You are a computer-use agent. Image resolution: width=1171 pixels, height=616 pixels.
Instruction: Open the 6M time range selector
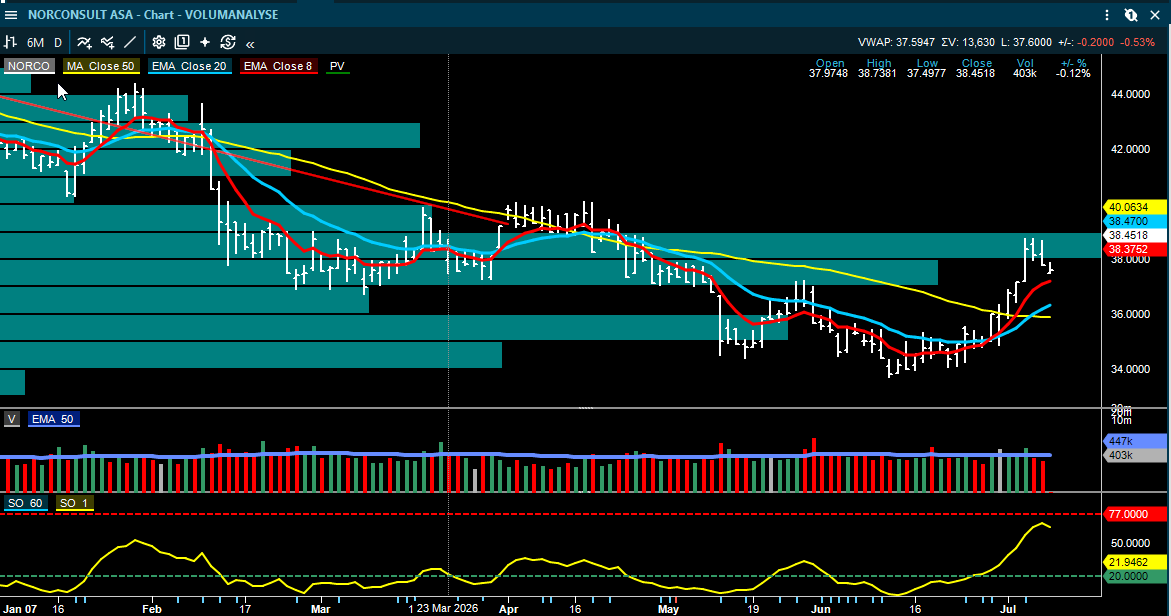(35, 43)
